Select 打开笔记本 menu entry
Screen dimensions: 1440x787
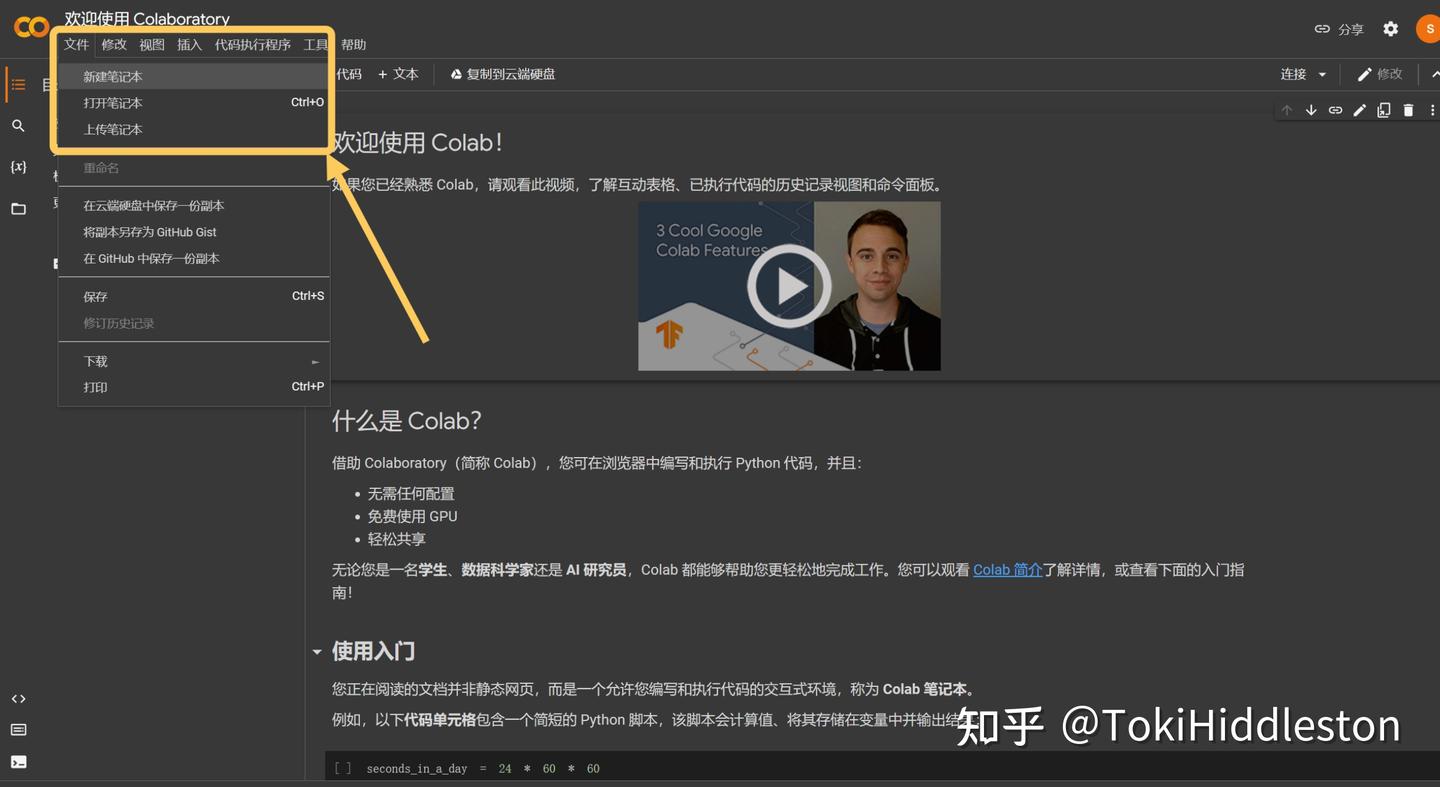[194, 103]
